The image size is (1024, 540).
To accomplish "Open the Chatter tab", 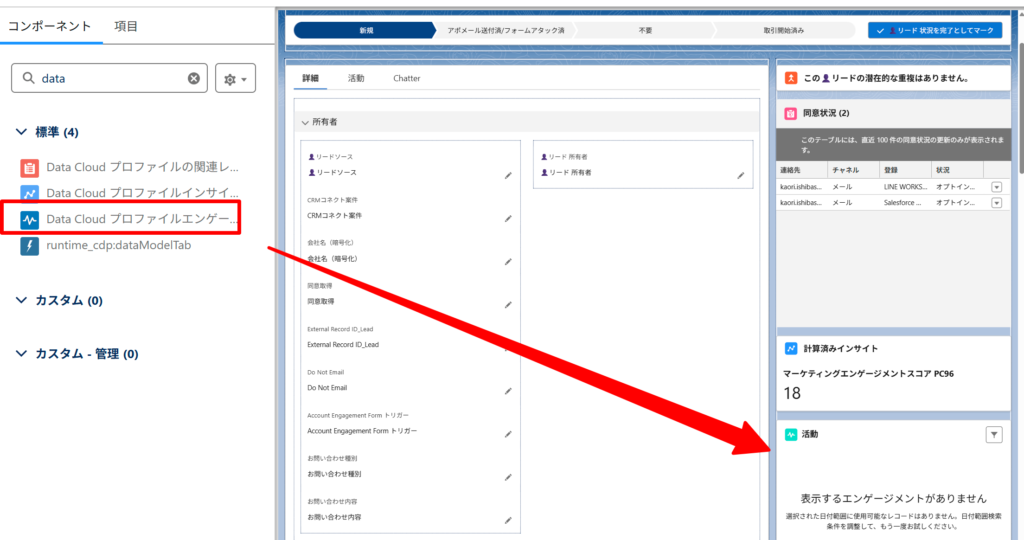I will coord(406,78).
